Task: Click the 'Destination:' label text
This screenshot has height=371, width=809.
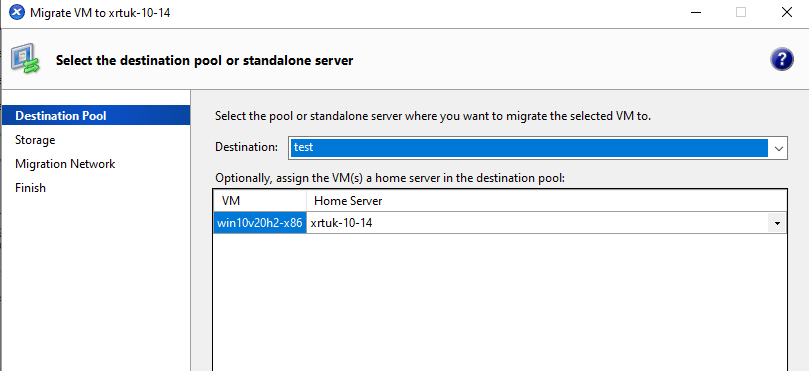Action: [x=246, y=147]
